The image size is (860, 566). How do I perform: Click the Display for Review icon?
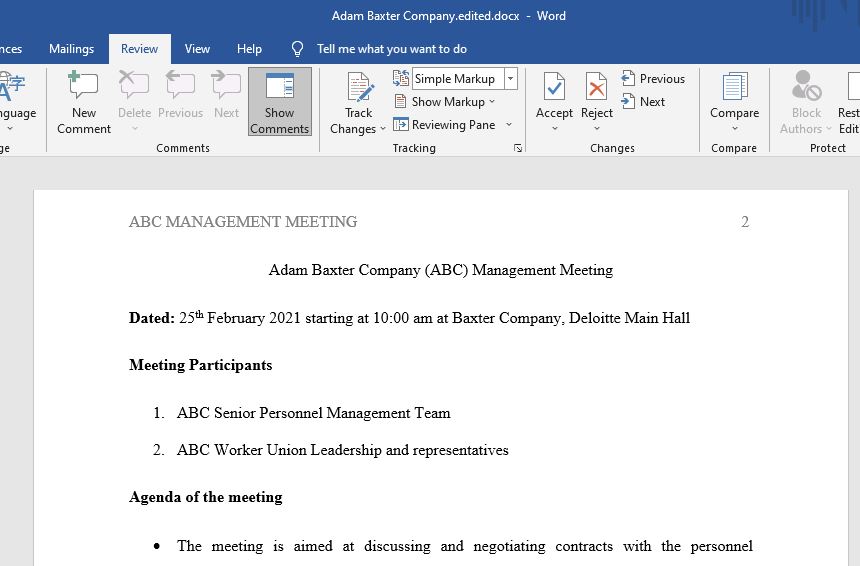pos(401,79)
